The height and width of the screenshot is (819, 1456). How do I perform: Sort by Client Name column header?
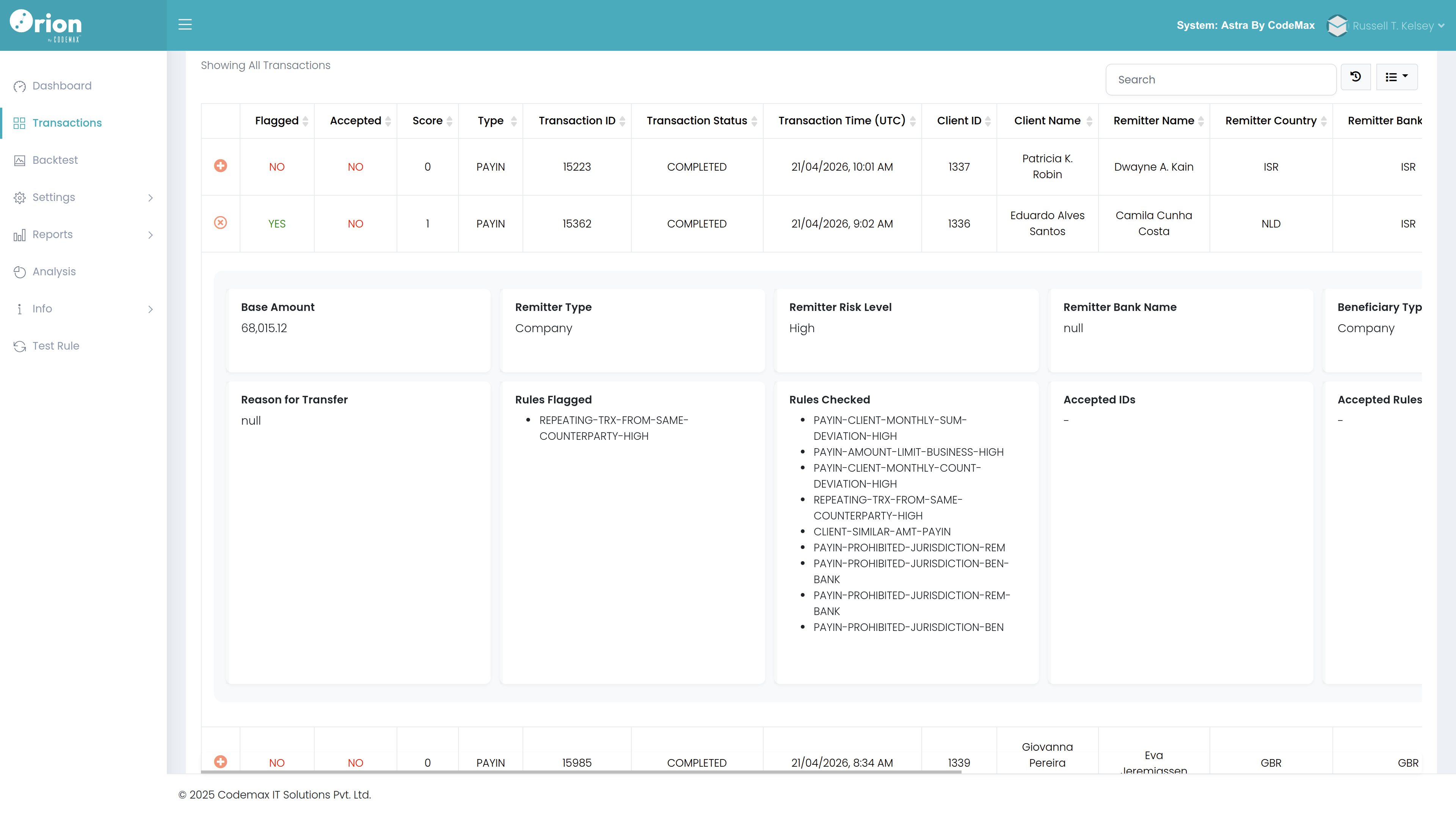(1047, 121)
